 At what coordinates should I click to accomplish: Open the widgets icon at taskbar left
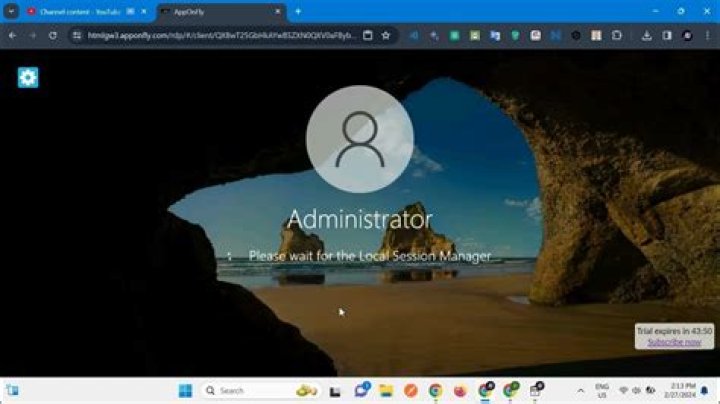(x=13, y=390)
